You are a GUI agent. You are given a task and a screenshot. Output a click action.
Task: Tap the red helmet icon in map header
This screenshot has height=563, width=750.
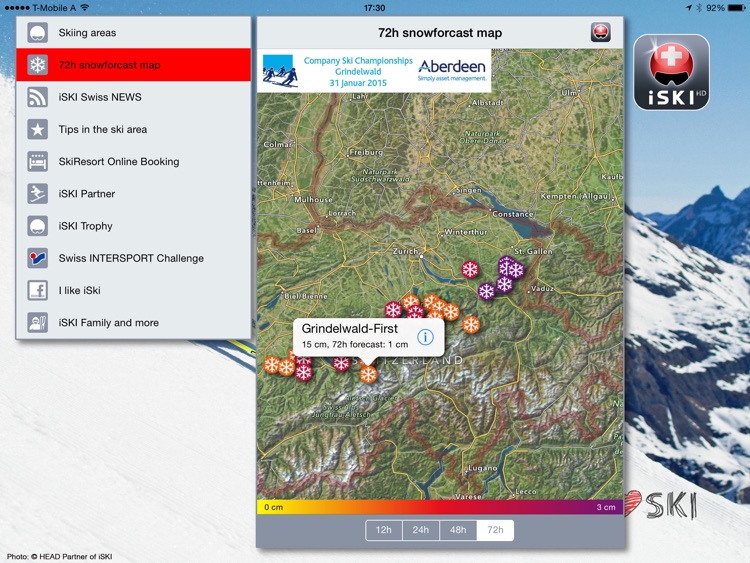(600, 33)
